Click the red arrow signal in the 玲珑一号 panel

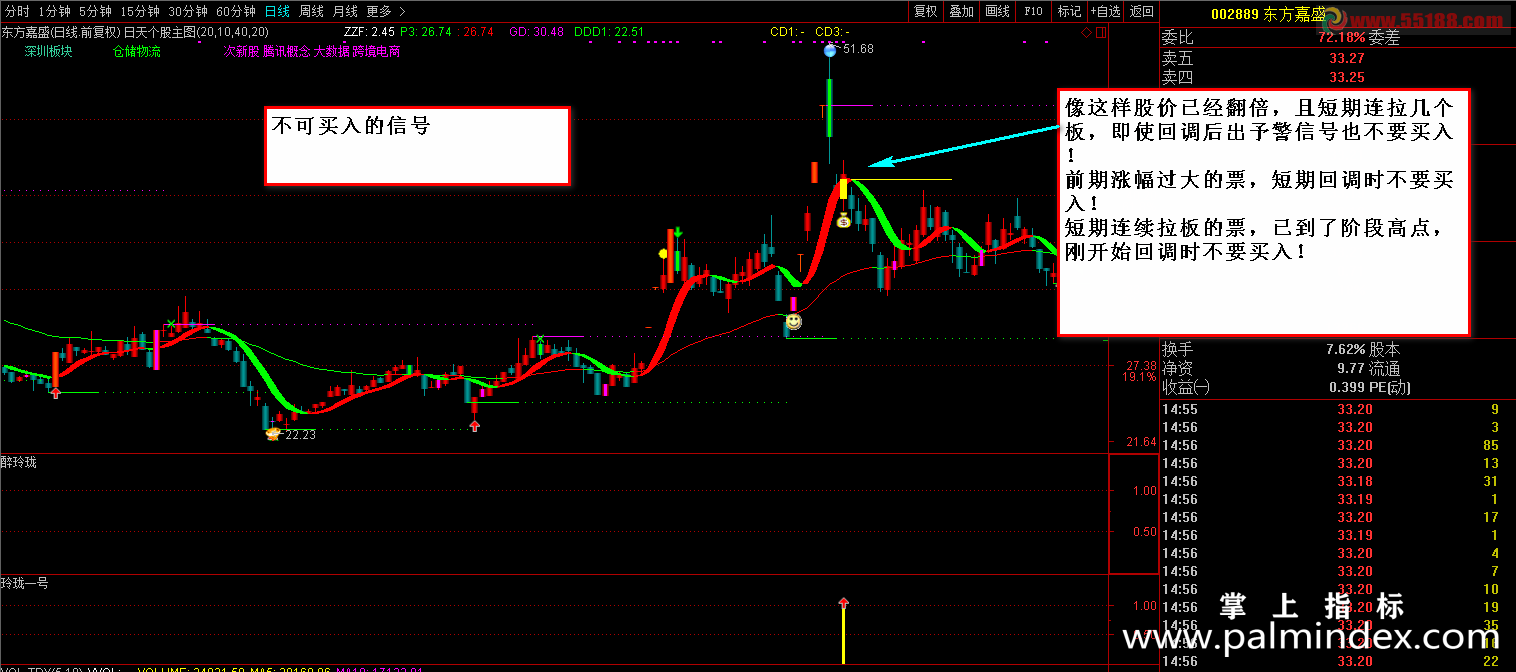843,603
